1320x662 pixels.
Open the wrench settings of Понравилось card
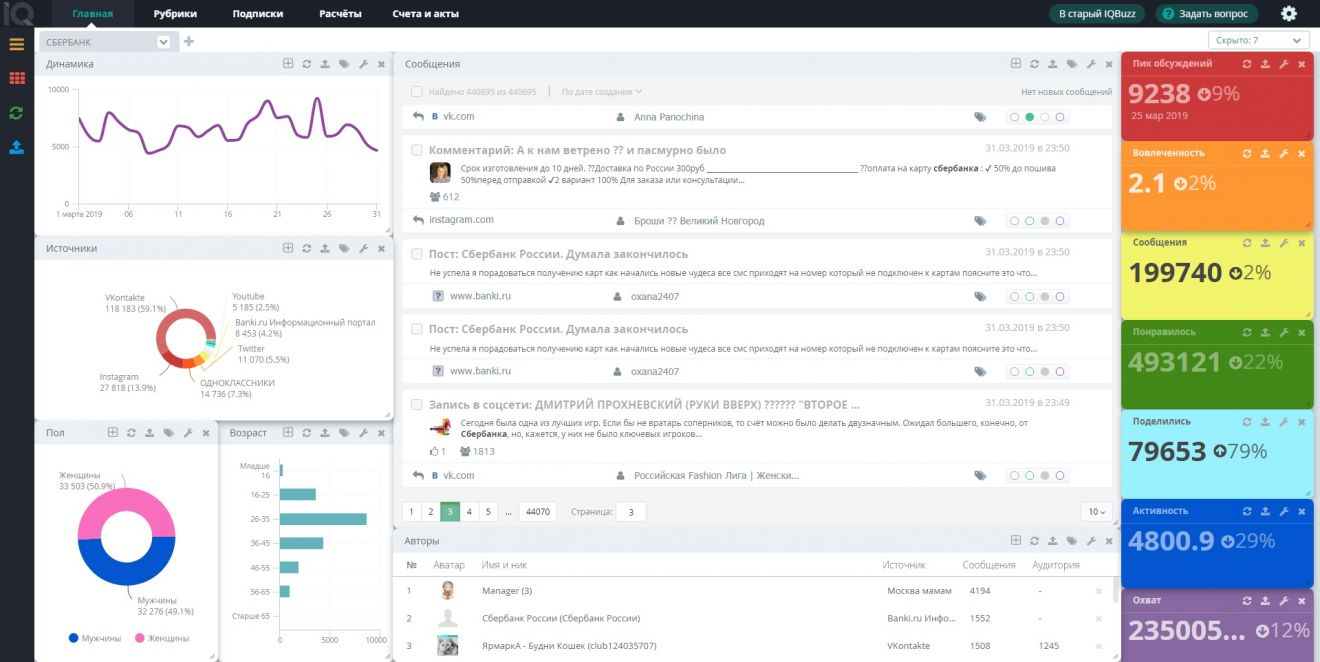tap(1283, 332)
